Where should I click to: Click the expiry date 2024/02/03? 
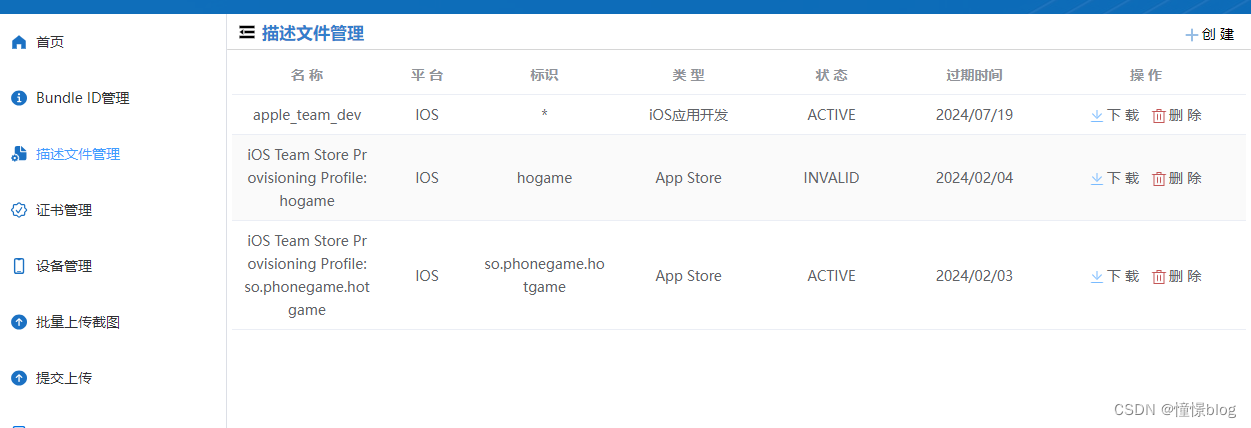974,276
